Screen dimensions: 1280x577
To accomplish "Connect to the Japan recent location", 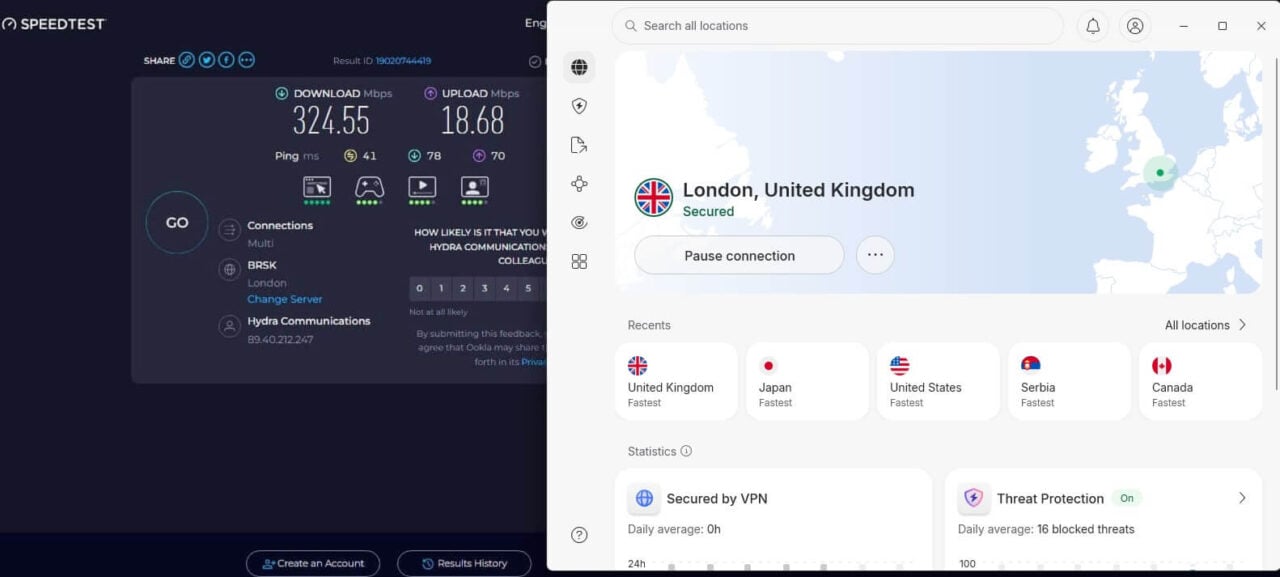I will 807,381.
